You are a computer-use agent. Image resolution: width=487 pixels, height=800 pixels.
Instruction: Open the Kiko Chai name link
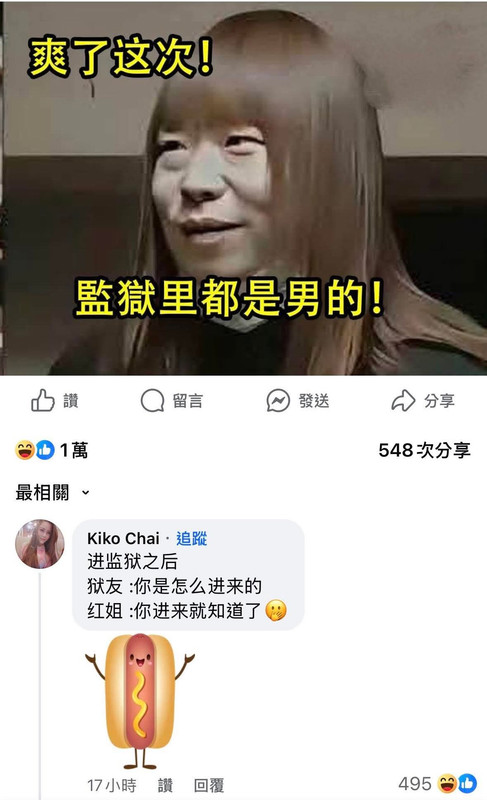coord(123,538)
